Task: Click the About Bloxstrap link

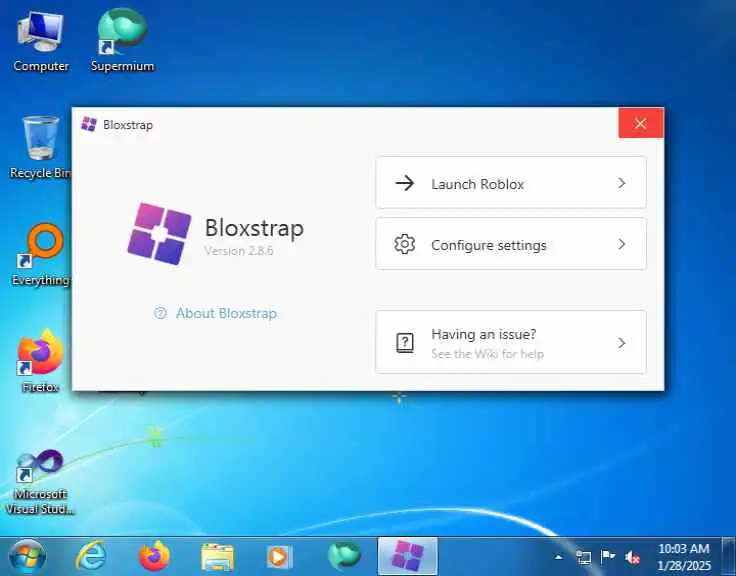Action: pos(226,313)
